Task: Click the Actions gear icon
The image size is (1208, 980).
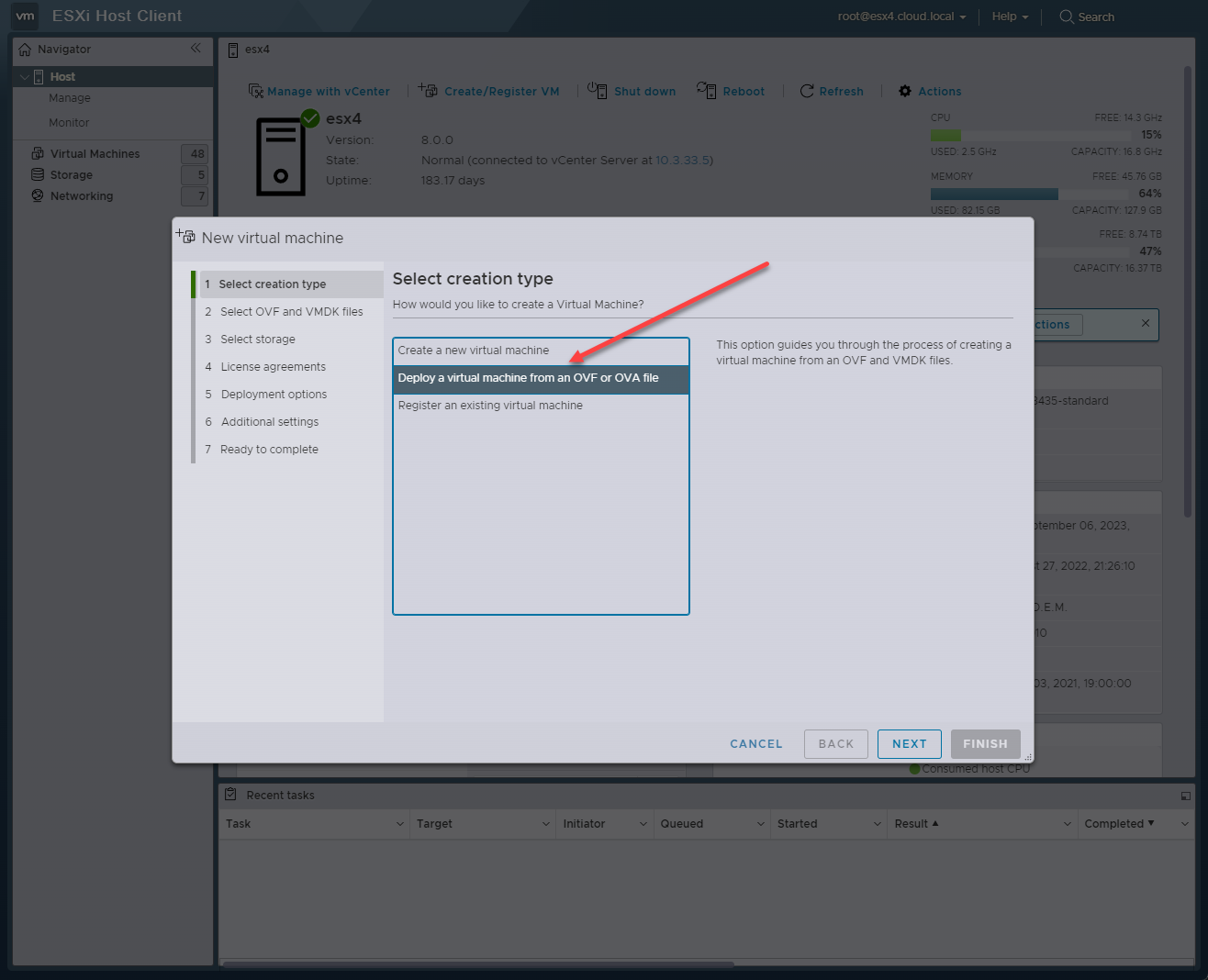Action: [x=905, y=91]
